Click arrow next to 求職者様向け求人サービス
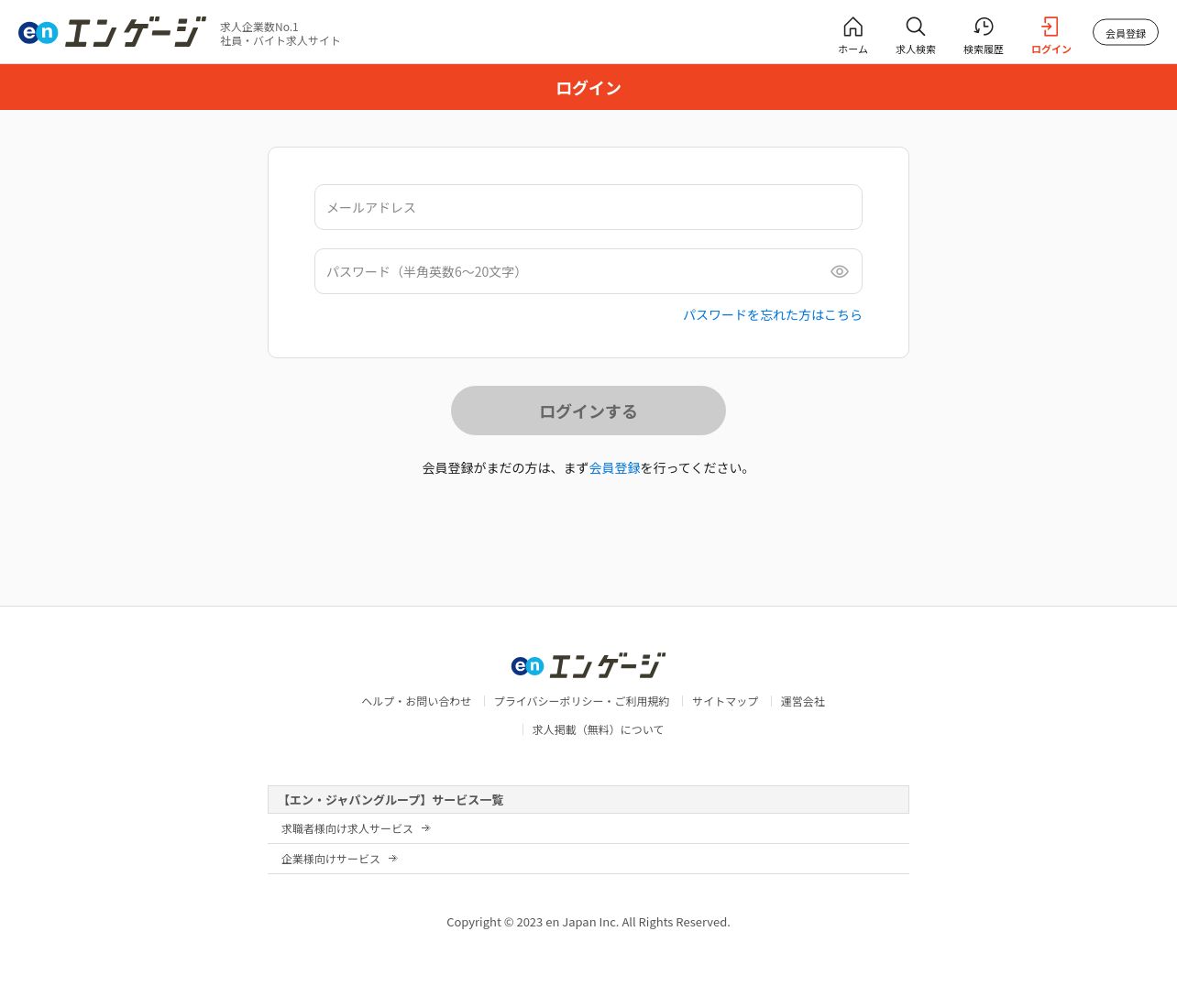 (x=425, y=828)
